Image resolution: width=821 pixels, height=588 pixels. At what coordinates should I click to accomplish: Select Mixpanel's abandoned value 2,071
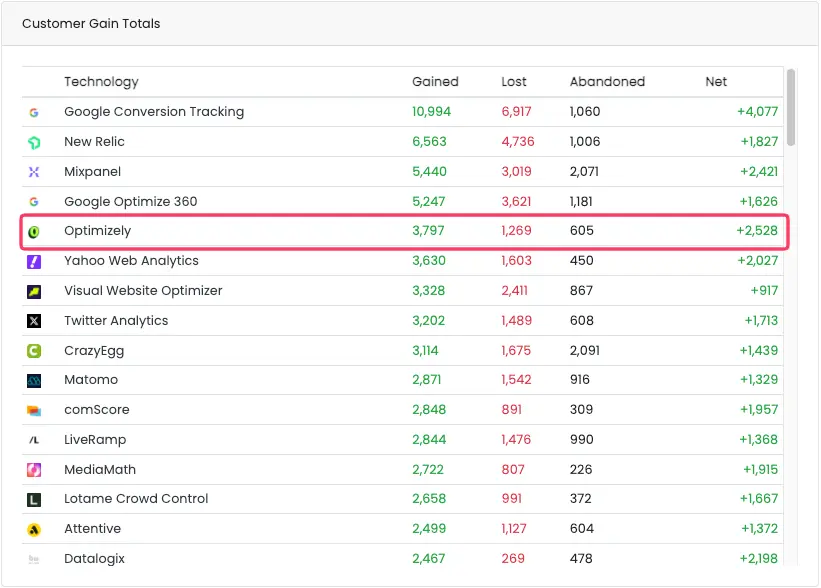pos(584,171)
